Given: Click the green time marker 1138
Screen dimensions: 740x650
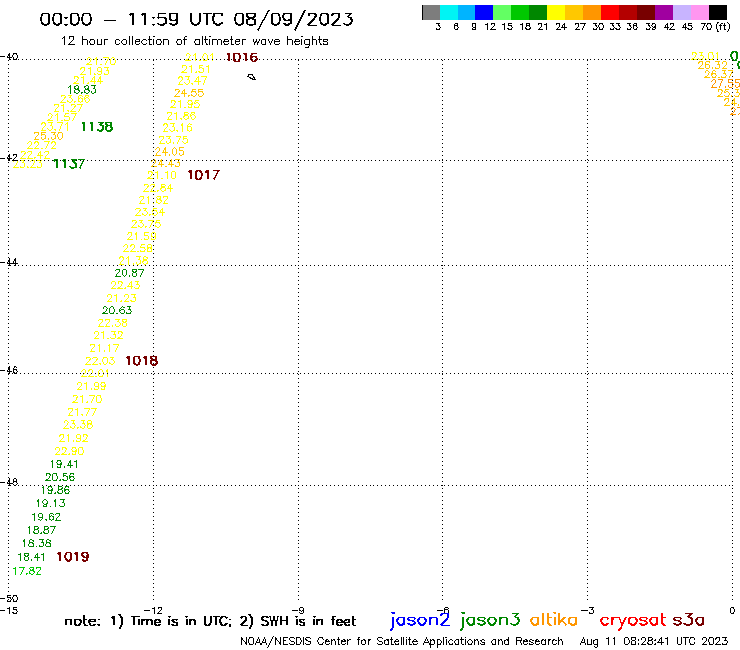Looking at the screenshot, I should [97, 127].
